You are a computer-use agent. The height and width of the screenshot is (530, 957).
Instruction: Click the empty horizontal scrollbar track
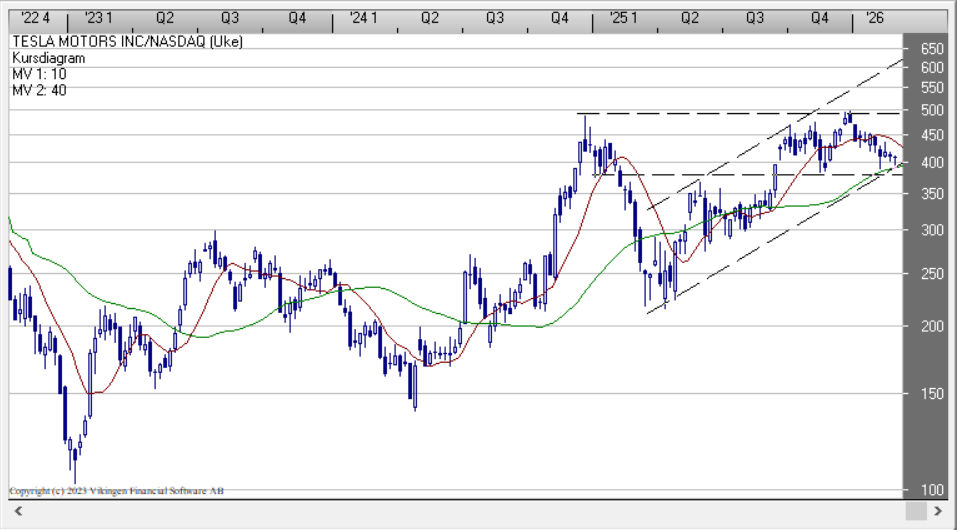click(x=460, y=511)
